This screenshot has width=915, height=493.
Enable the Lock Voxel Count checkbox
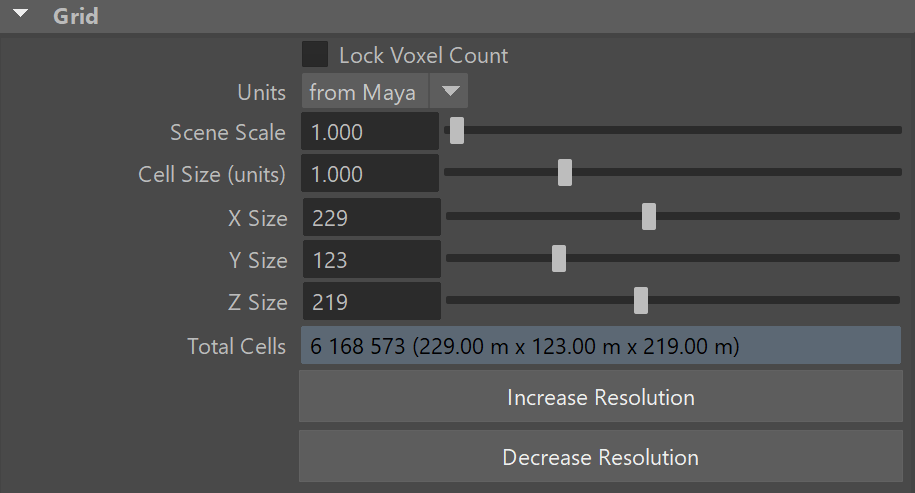click(315, 54)
